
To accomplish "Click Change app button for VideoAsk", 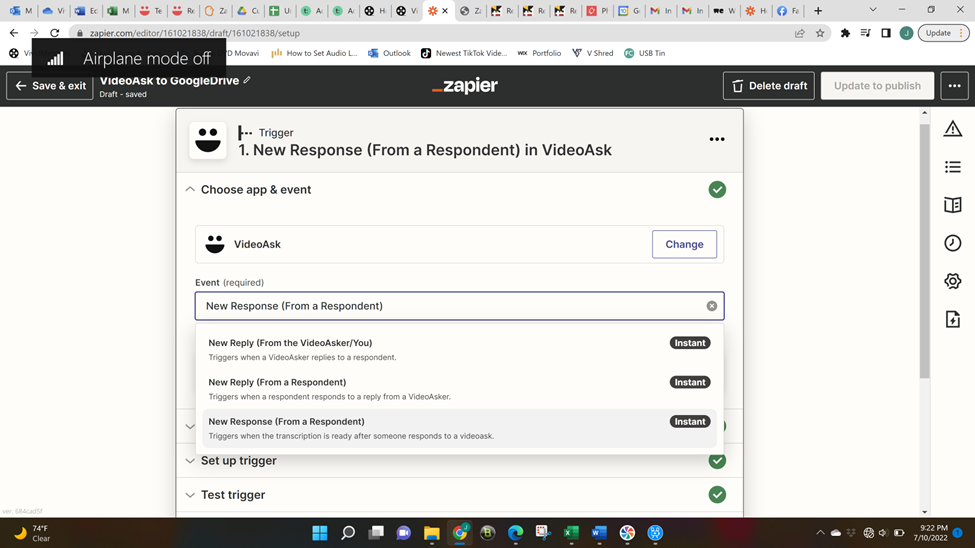I will click(684, 244).
